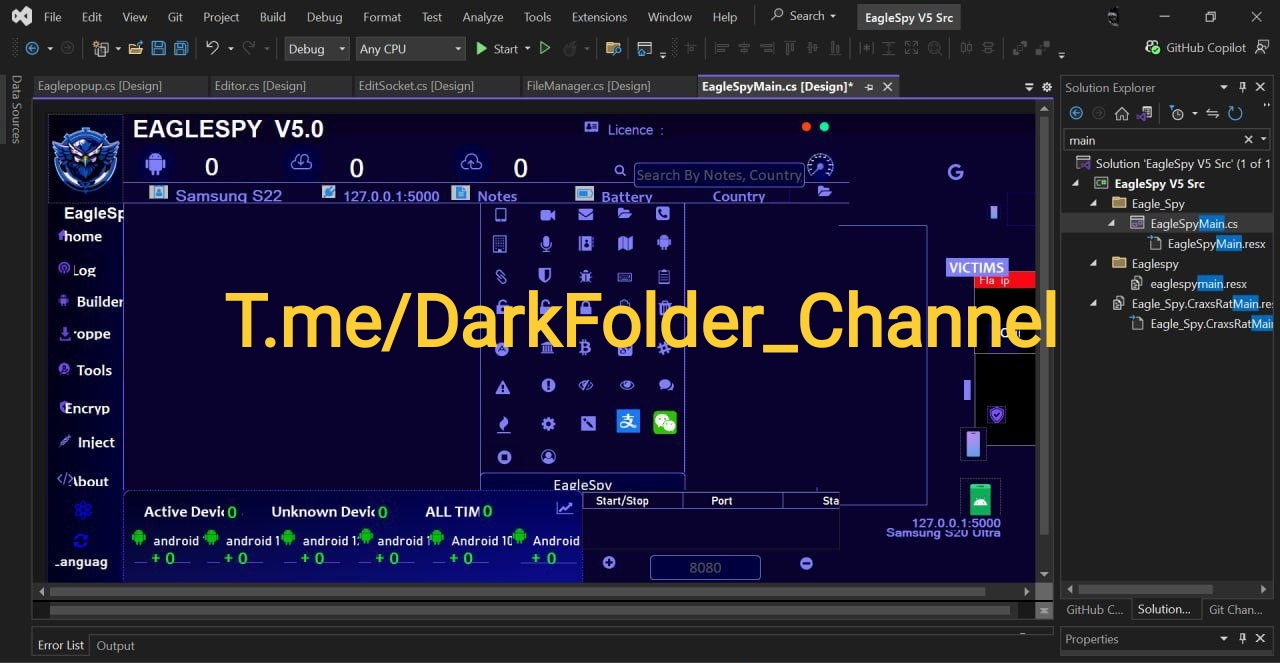Collapse the EagleSpy V5 Src project node
The height and width of the screenshot is (663, 1280).
click(1077, 183)
